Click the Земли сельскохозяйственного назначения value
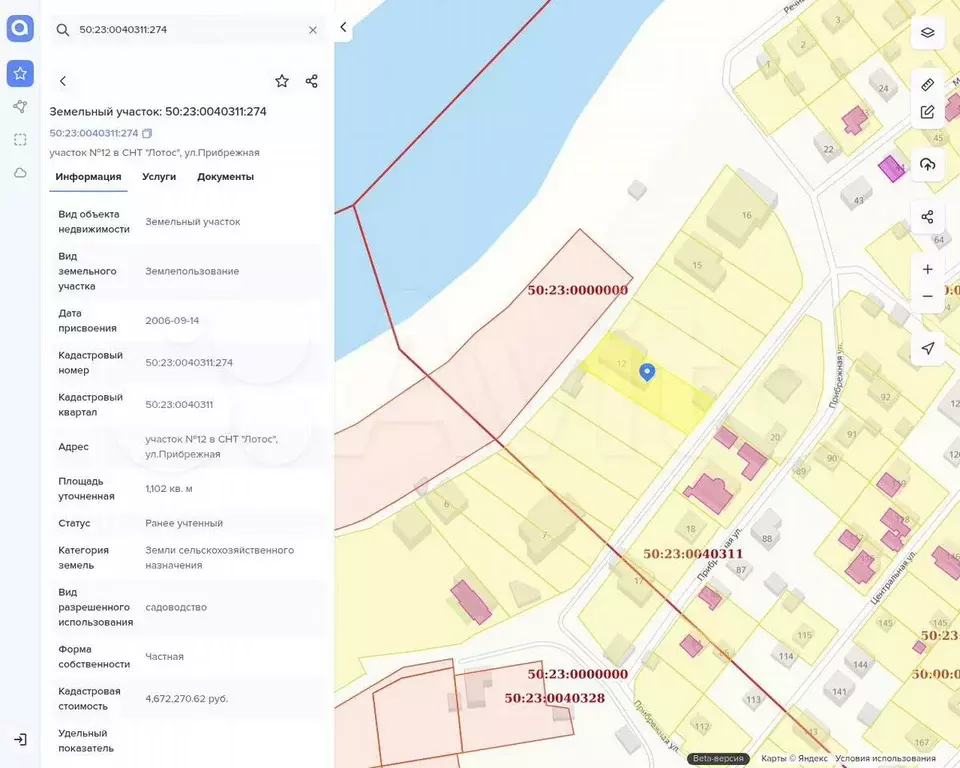 (220, 558)
